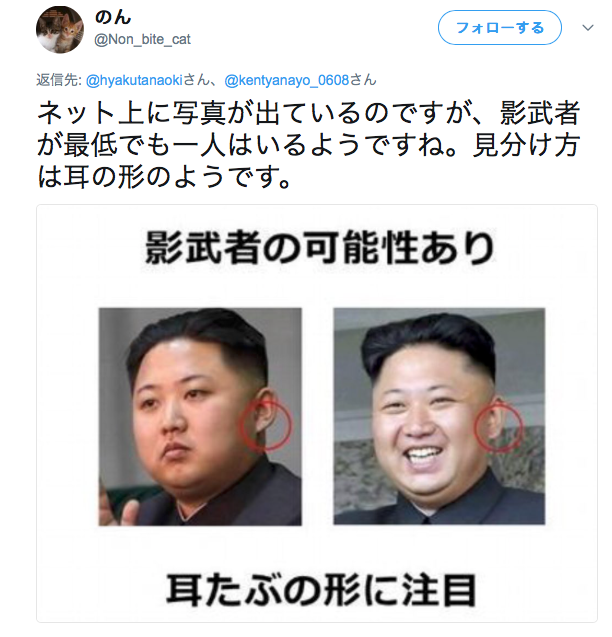Open the @Non_bite_cat handle profile

(x=142, y=39)
